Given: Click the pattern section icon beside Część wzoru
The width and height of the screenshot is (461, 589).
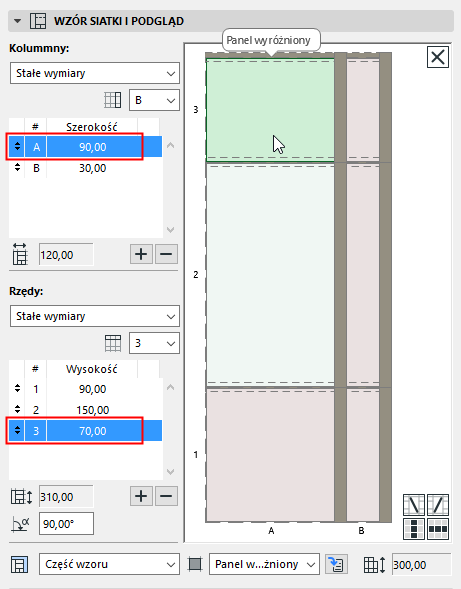Looking at the screenshot, I should (x=19, y=565).
